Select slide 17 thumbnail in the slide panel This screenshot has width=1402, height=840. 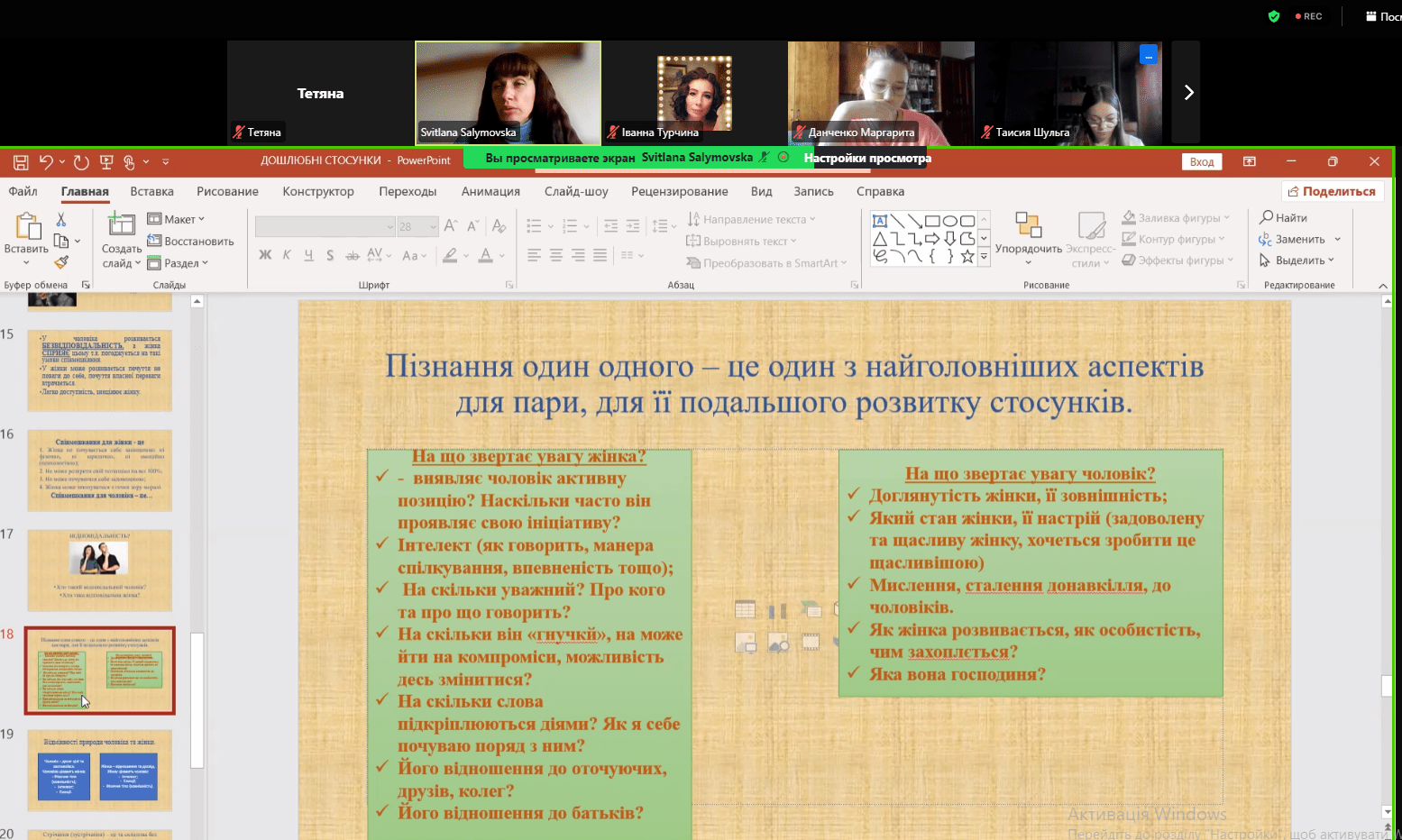(100, 571)
